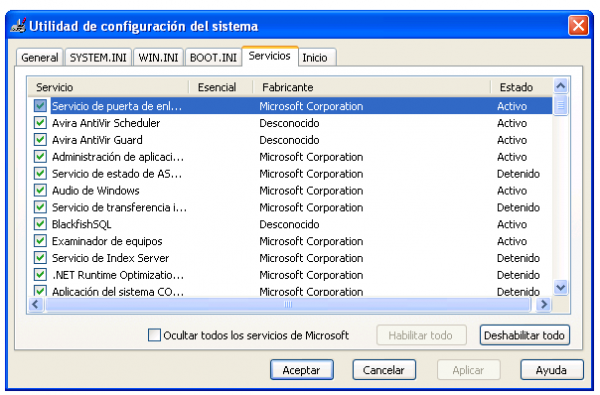Toggle Aplicación del sistema CO... checkbox
Image resolution: width=600 pixels, height=395 pixels.
(40, 291)
